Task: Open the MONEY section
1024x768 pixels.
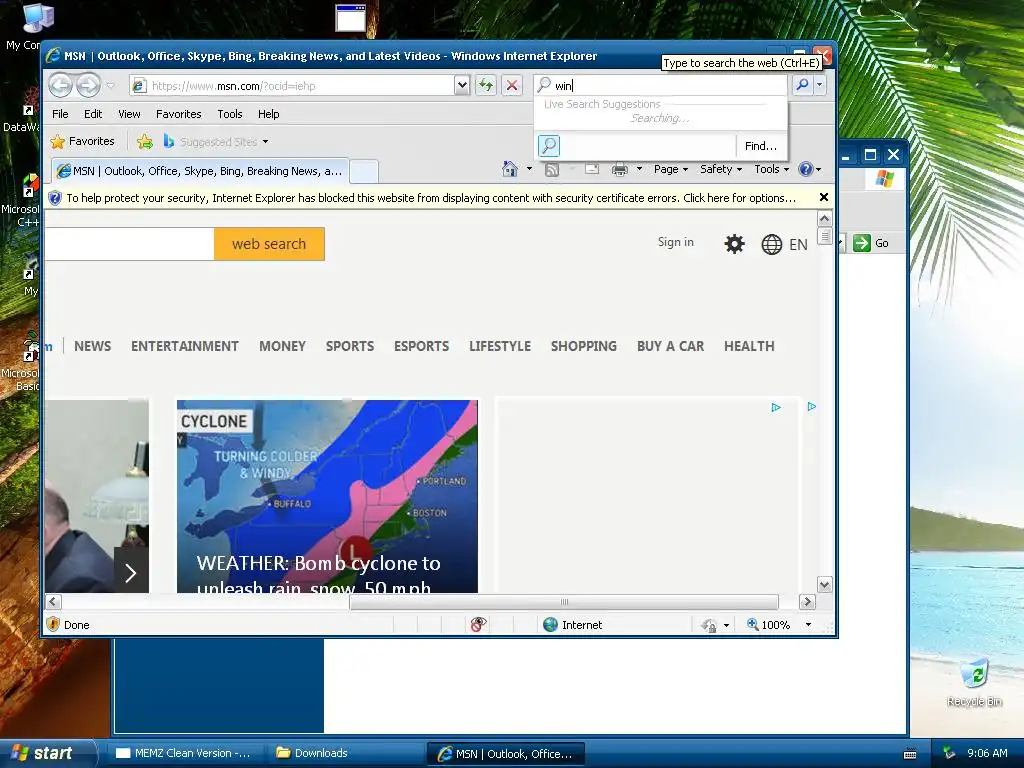Action: [x=282, y=346]
